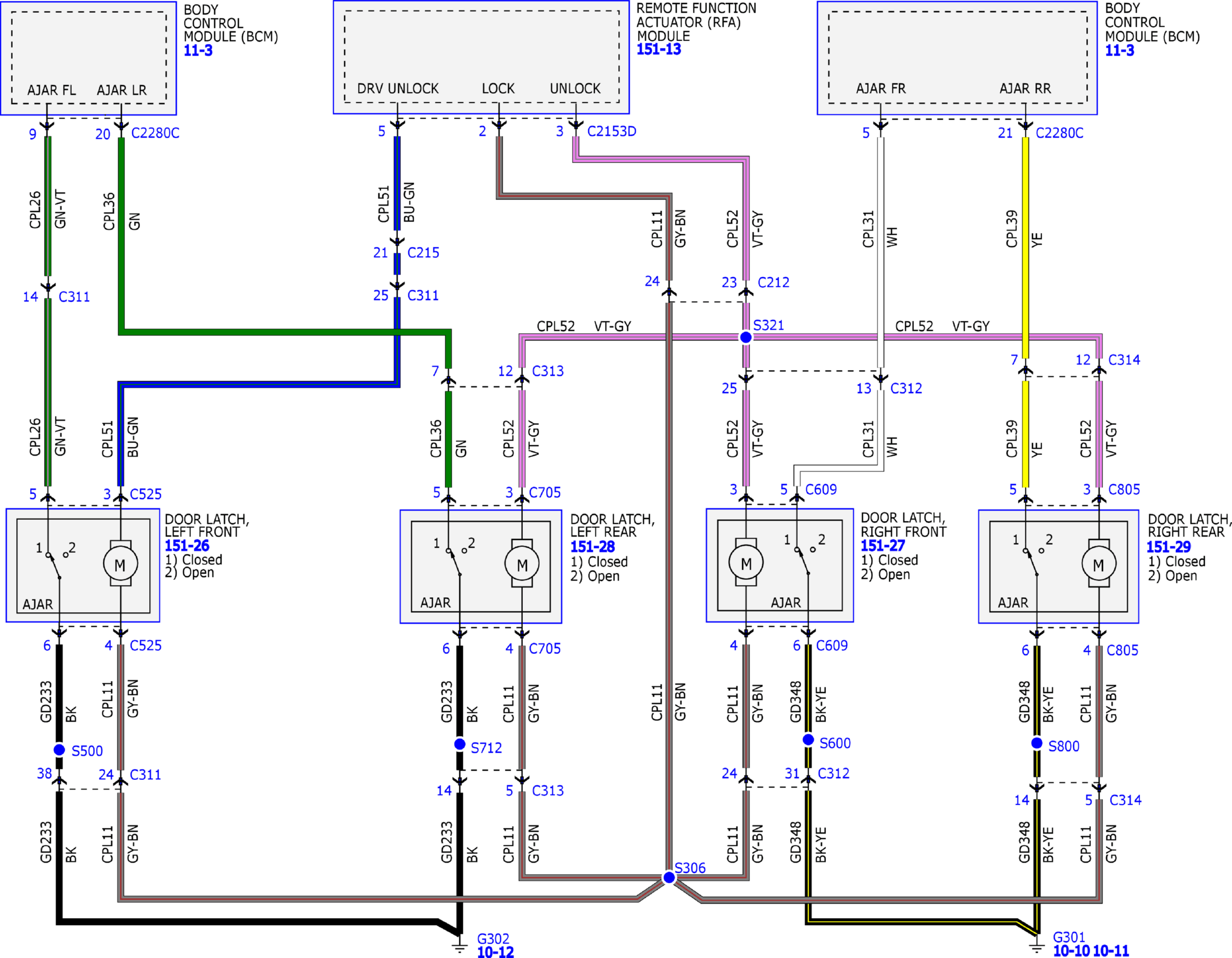
Task: Click the G301 ground label
Action: 1069,937
